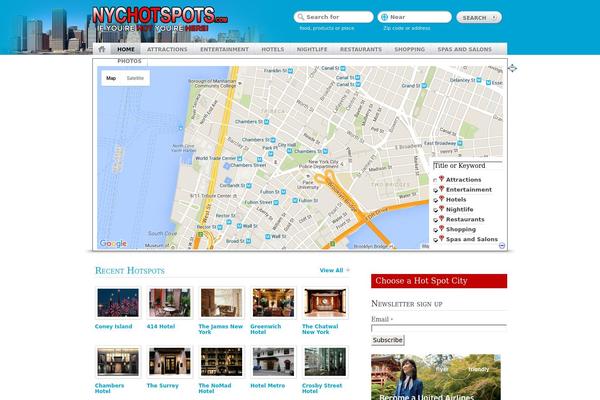Open the Attractions tab
Screen dimensions: 600x400
pos(167,49)
